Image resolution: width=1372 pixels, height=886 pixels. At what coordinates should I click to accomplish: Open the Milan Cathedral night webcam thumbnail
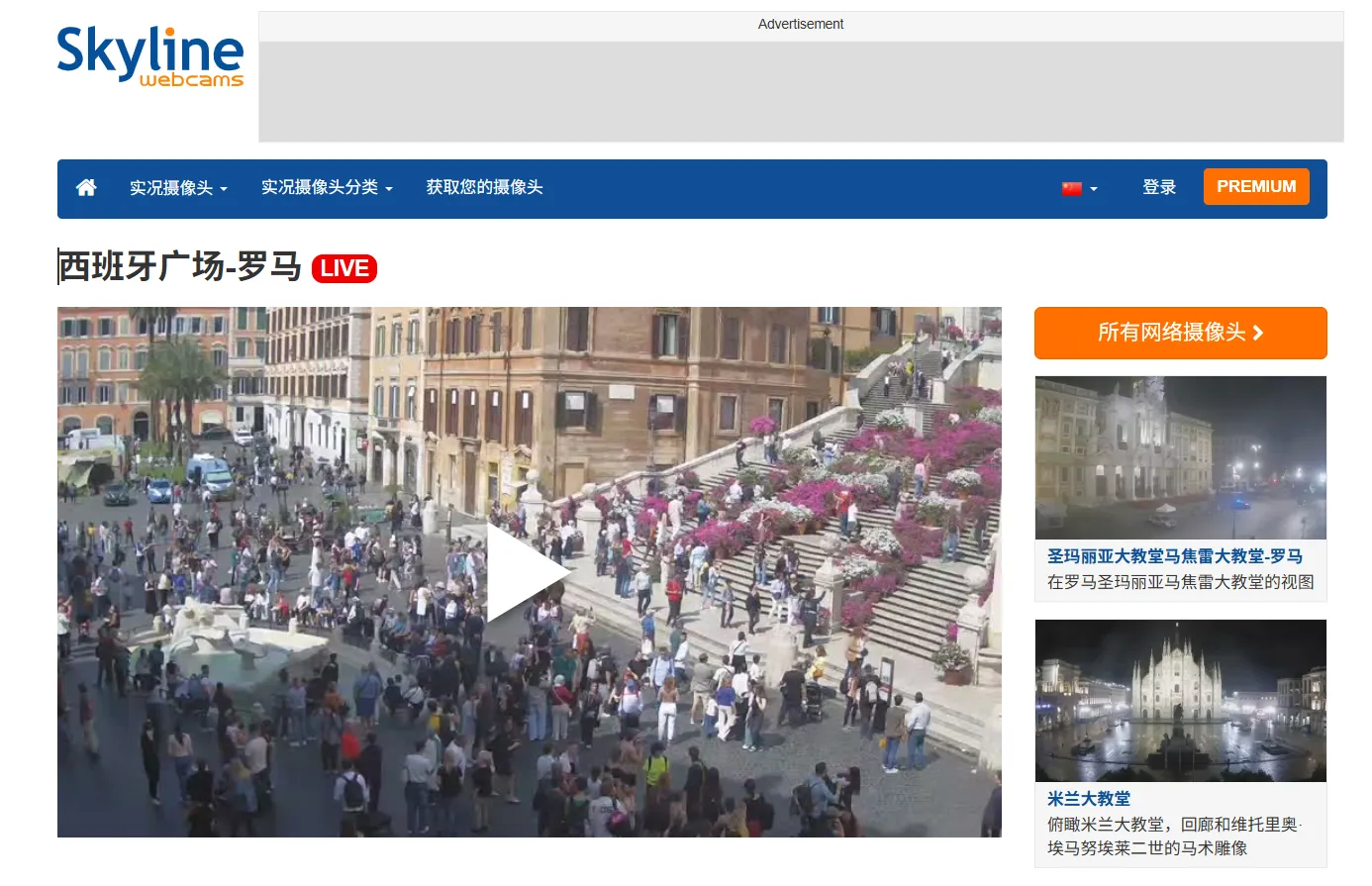(x=1180, y=701)
